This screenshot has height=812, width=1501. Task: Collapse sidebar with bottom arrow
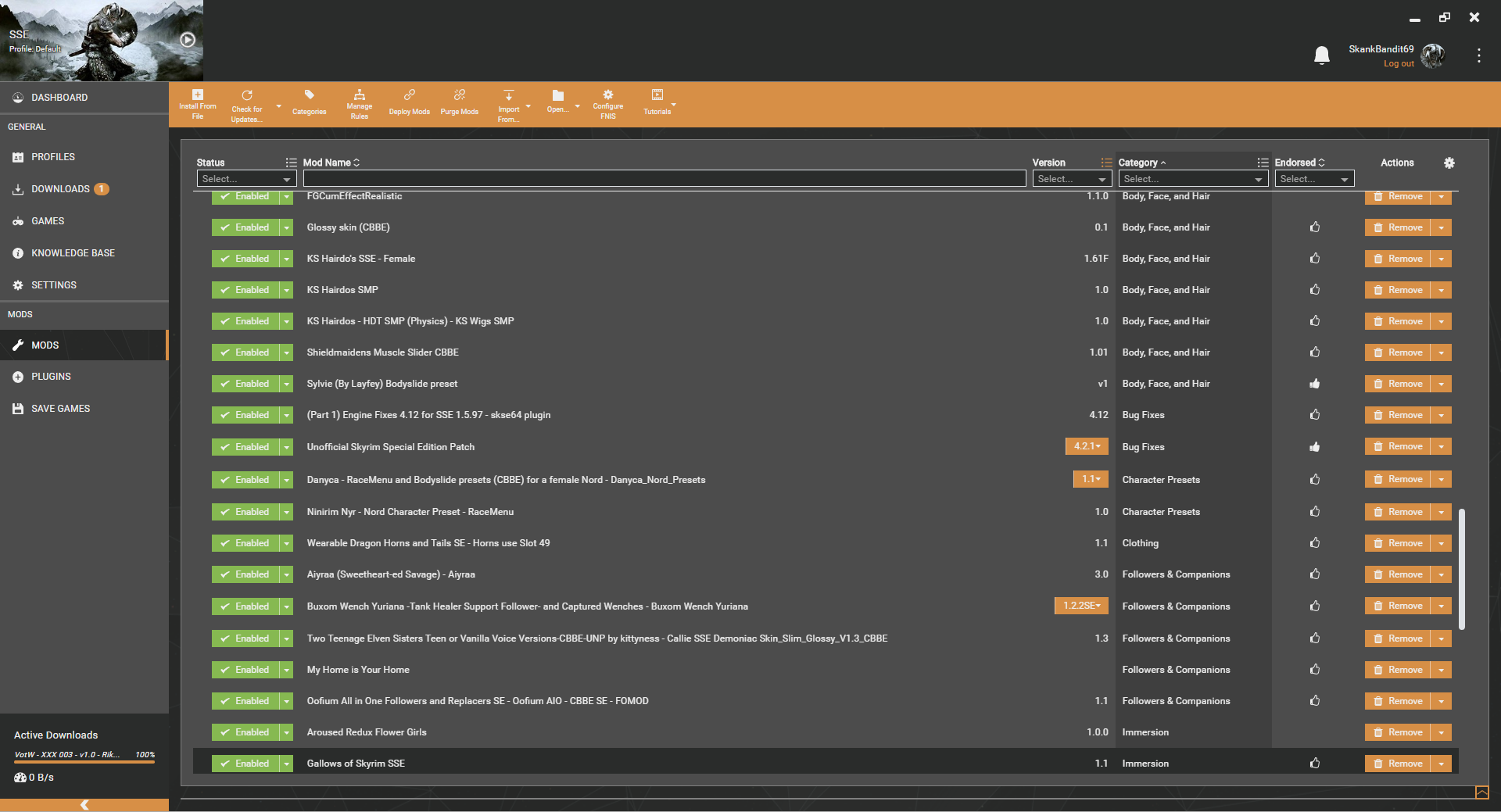(84, 805)
